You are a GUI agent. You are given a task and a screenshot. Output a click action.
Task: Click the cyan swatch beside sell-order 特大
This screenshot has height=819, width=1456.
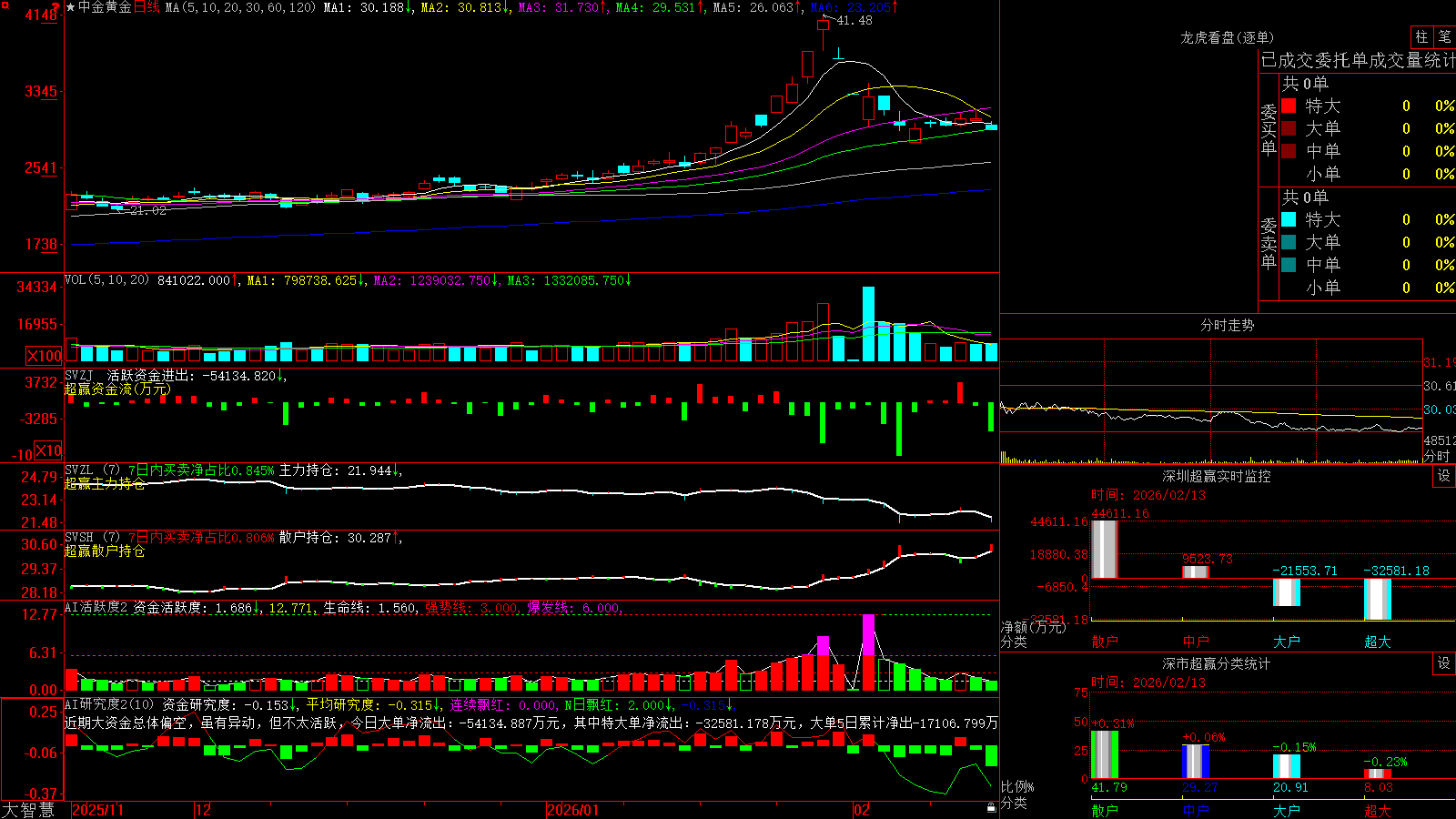point(1289,219)
